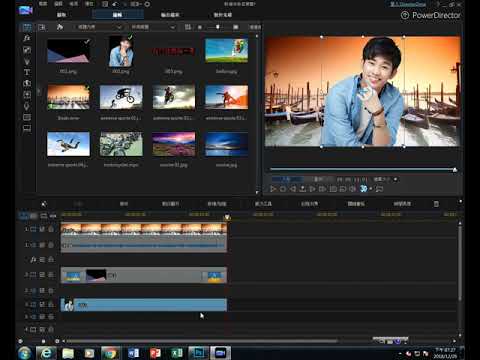Click the timeline playhead marker
The height and width of the screenshot is (360, 480).
[227, 217]
